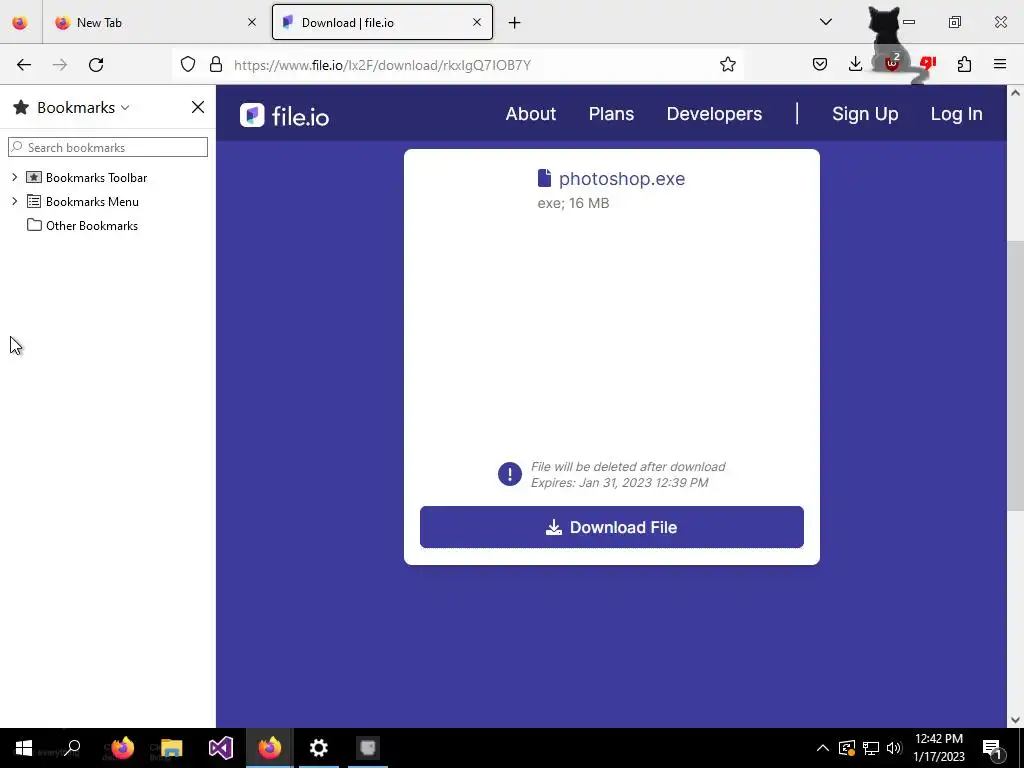
Task: Bookmark this page with the star icon
Action: point(728,64)
